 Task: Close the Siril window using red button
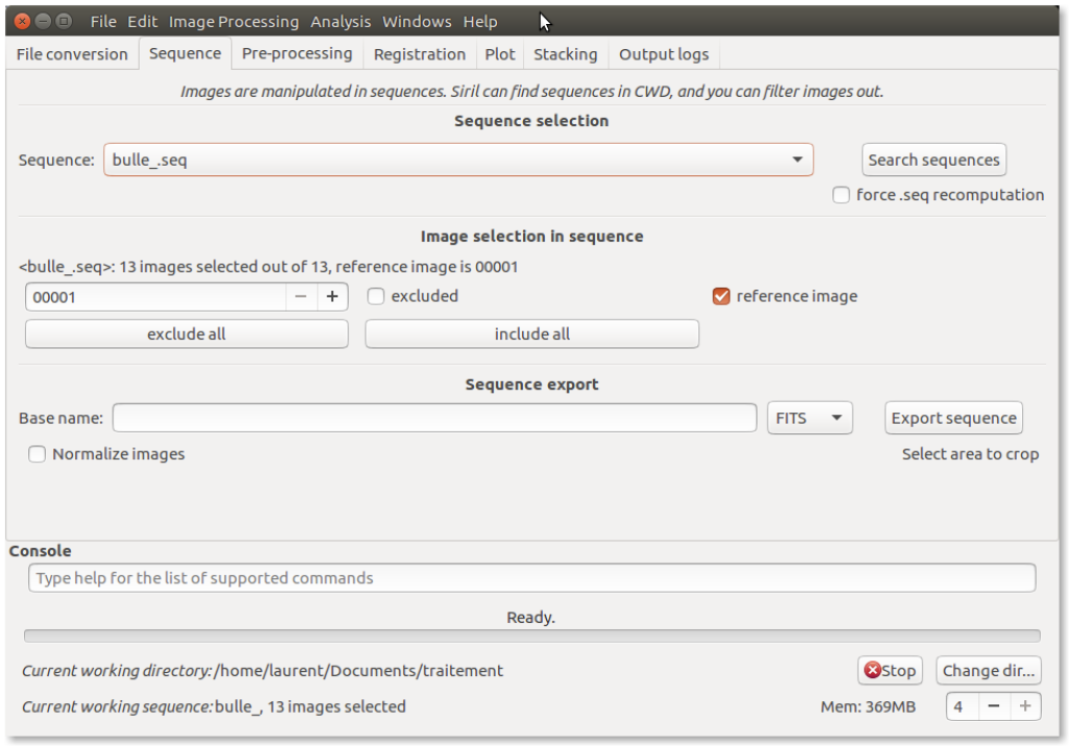pos(22,21)
